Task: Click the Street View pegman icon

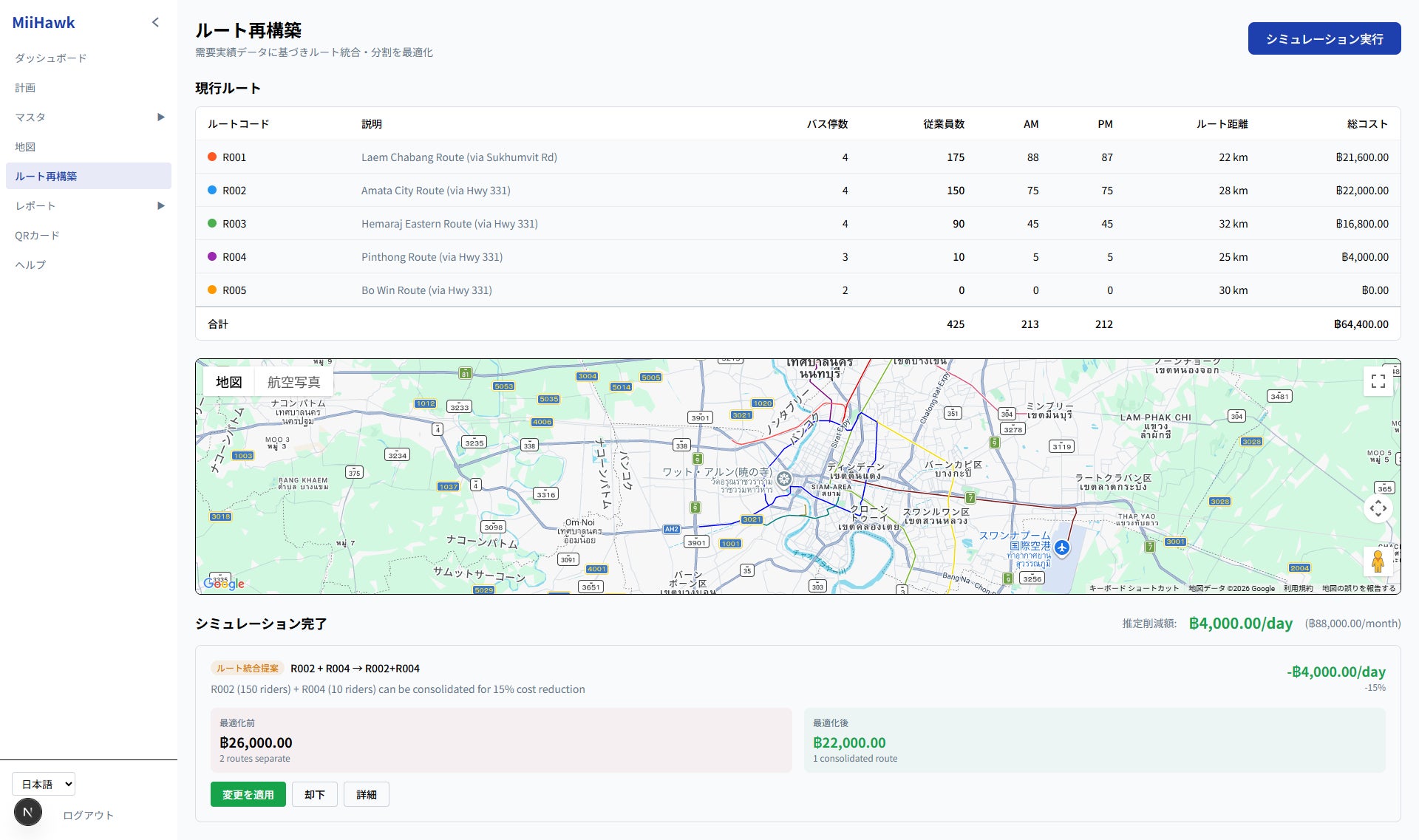Action: 1378,561
